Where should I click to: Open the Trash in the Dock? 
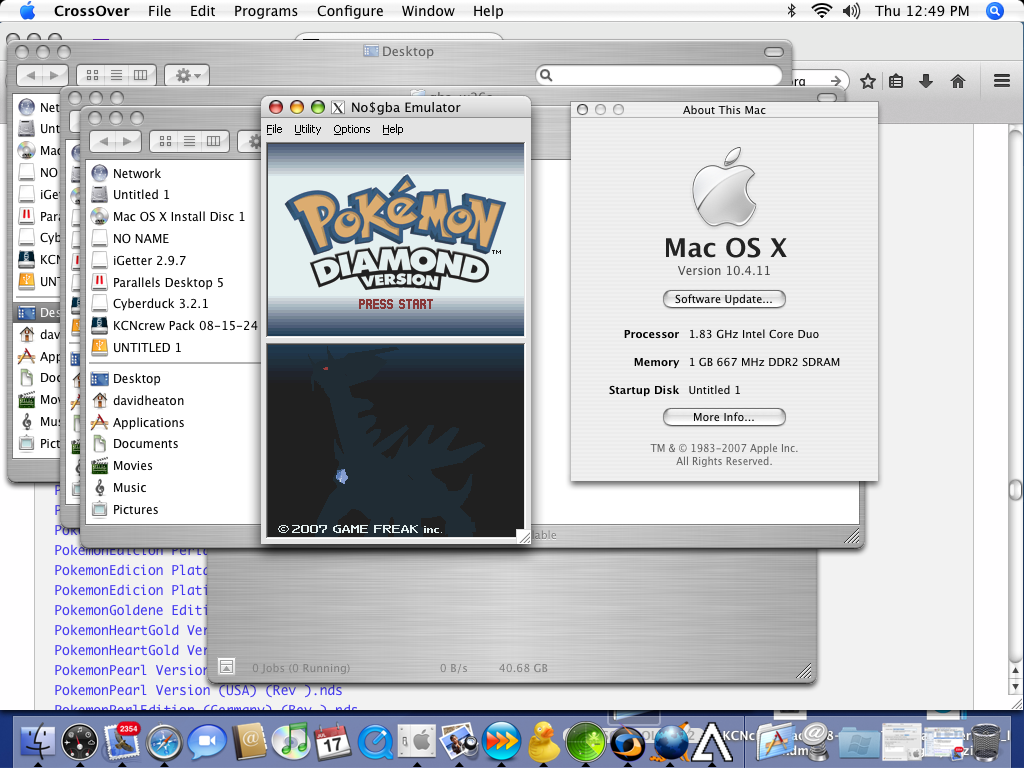[x=985, y=743]
